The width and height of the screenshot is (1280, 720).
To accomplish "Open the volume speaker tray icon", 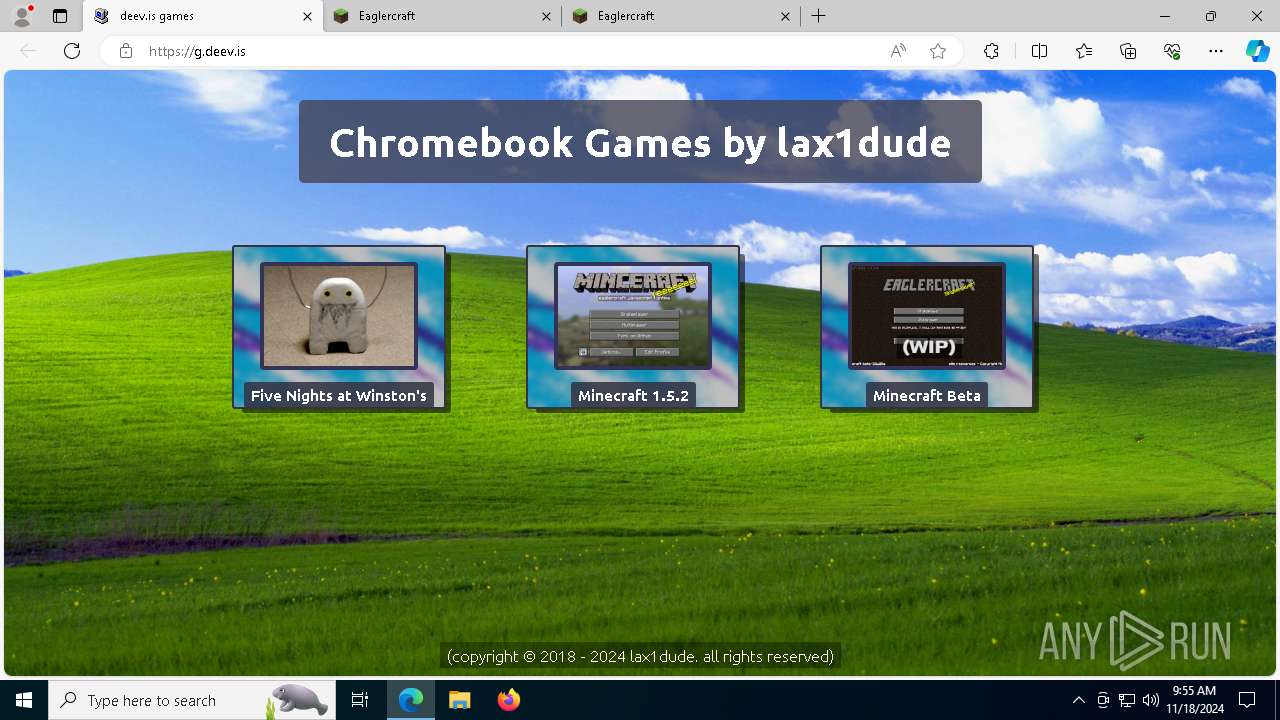I will coord(1151,700).
